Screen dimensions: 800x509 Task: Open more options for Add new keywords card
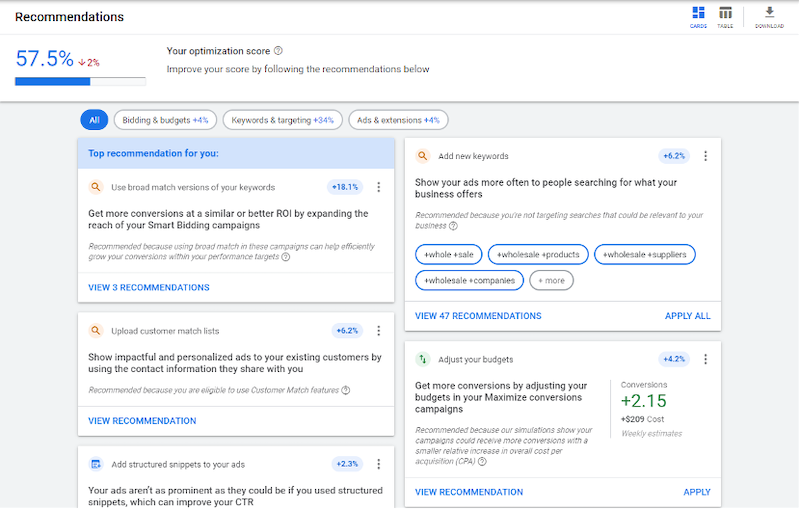[705, 156]
